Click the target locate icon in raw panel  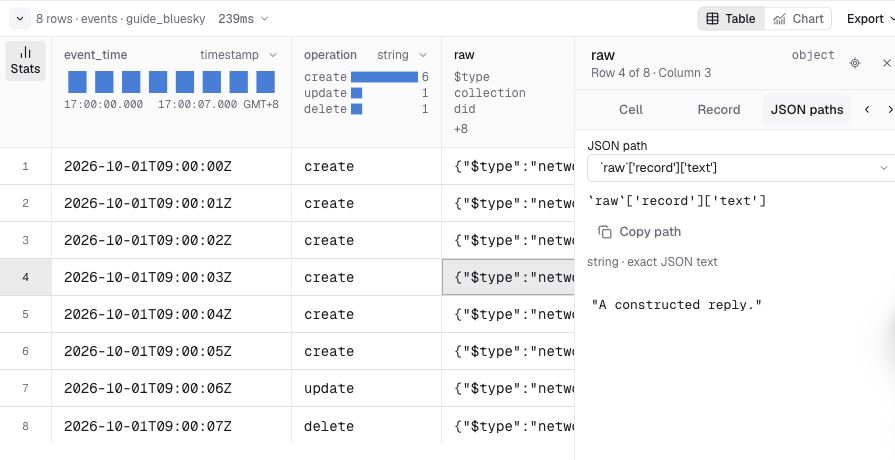[x=854, y=63]
